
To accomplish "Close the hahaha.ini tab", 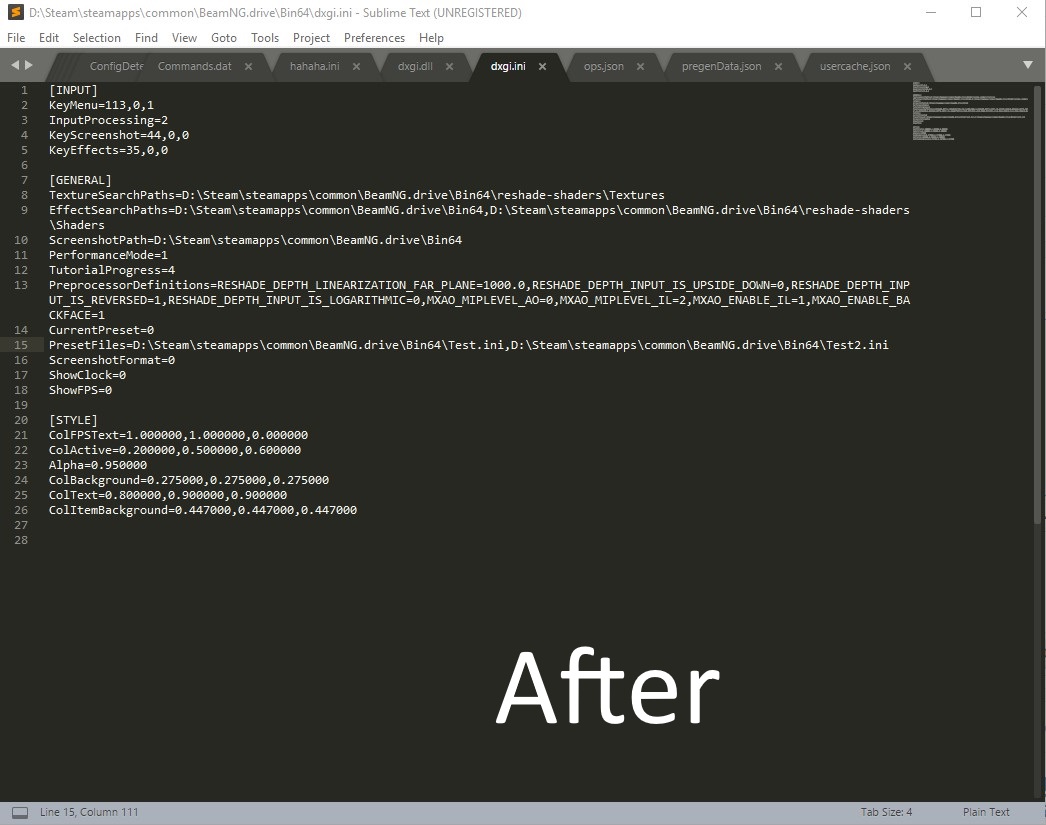I will coord(356,66).
